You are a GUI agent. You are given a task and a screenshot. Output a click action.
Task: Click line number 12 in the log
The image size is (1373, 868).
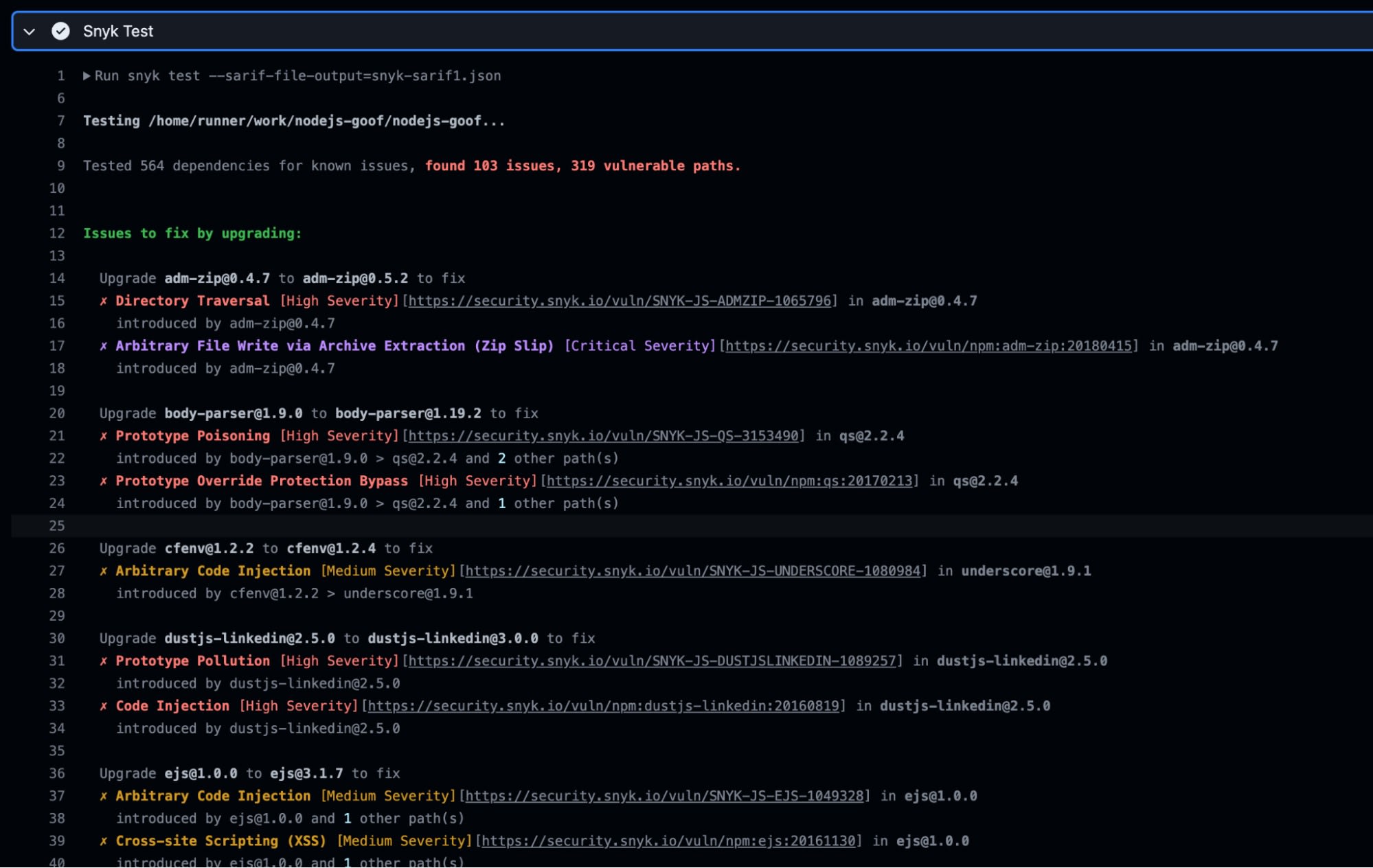(x=57, y=233)
